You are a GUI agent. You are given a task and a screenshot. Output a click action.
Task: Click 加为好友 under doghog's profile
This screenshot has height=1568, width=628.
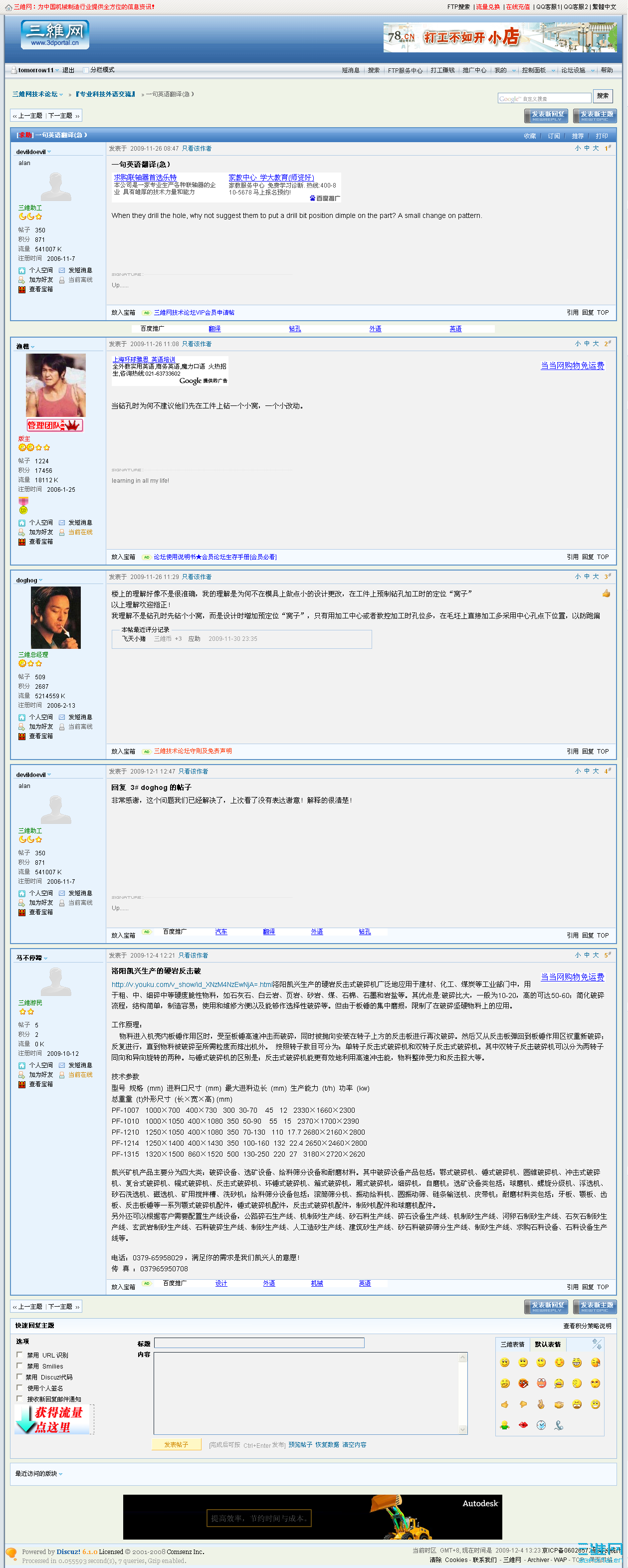tap(41, 727)
